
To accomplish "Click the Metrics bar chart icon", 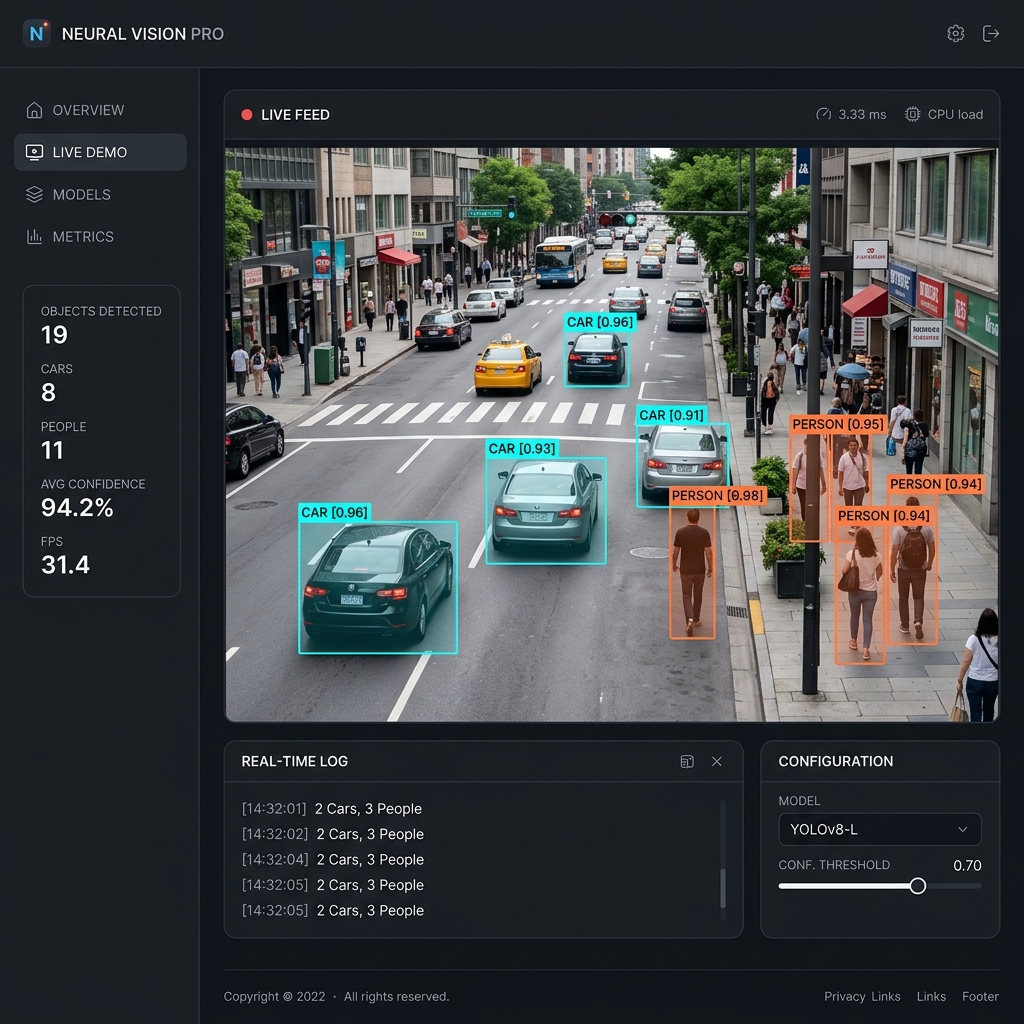I will click(x=34, y=236).
